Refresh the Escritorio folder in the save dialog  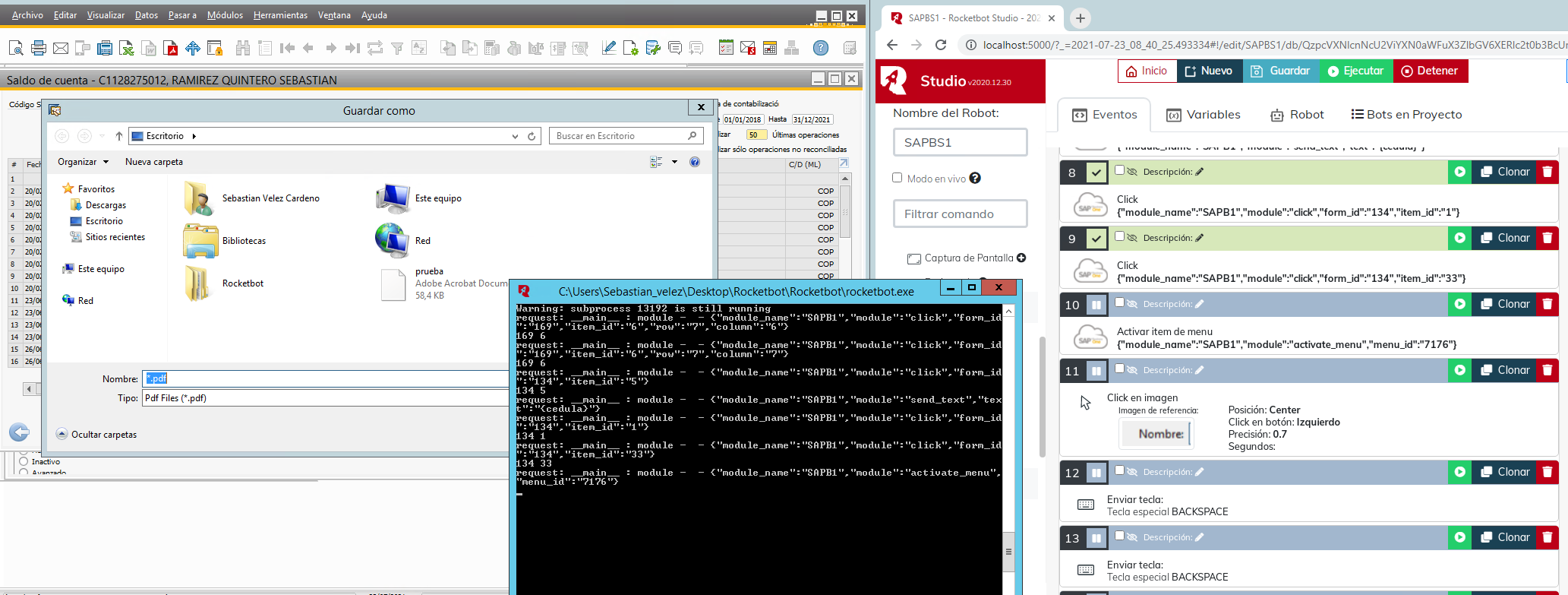[532, 136]
